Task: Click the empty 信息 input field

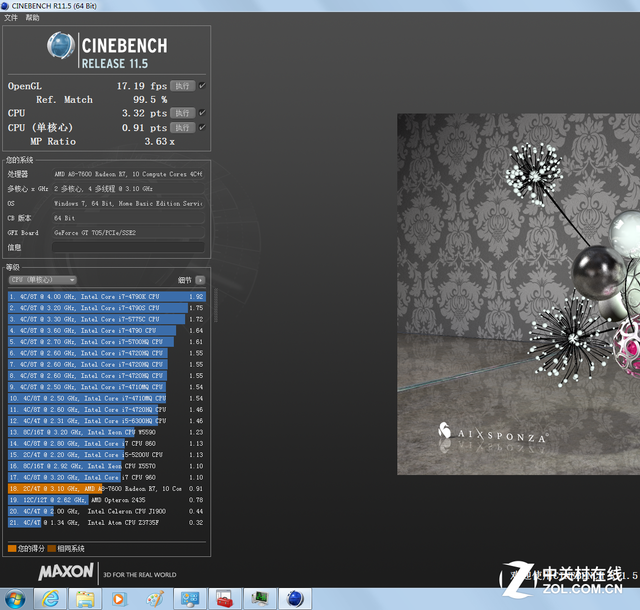Action: tap(128, 247)
